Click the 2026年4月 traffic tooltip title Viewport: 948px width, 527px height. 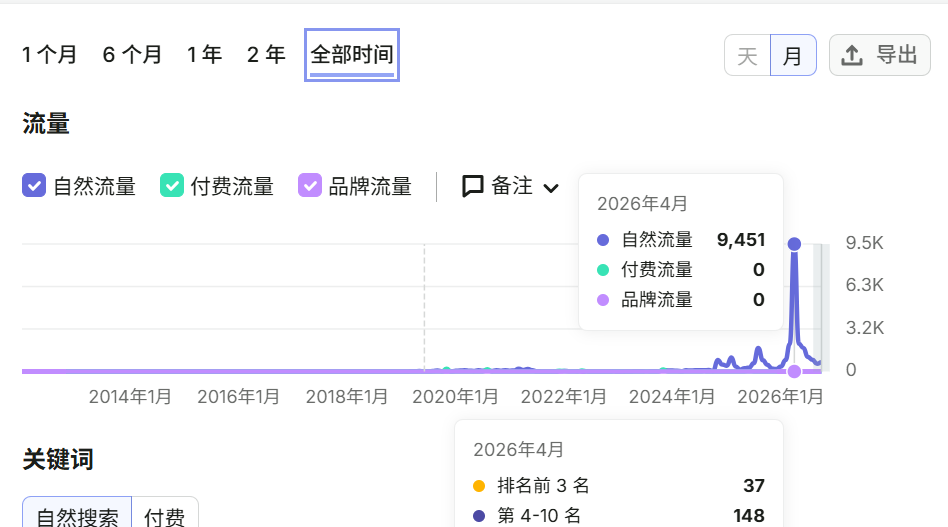pyautogui.click(x=642, y=204)
